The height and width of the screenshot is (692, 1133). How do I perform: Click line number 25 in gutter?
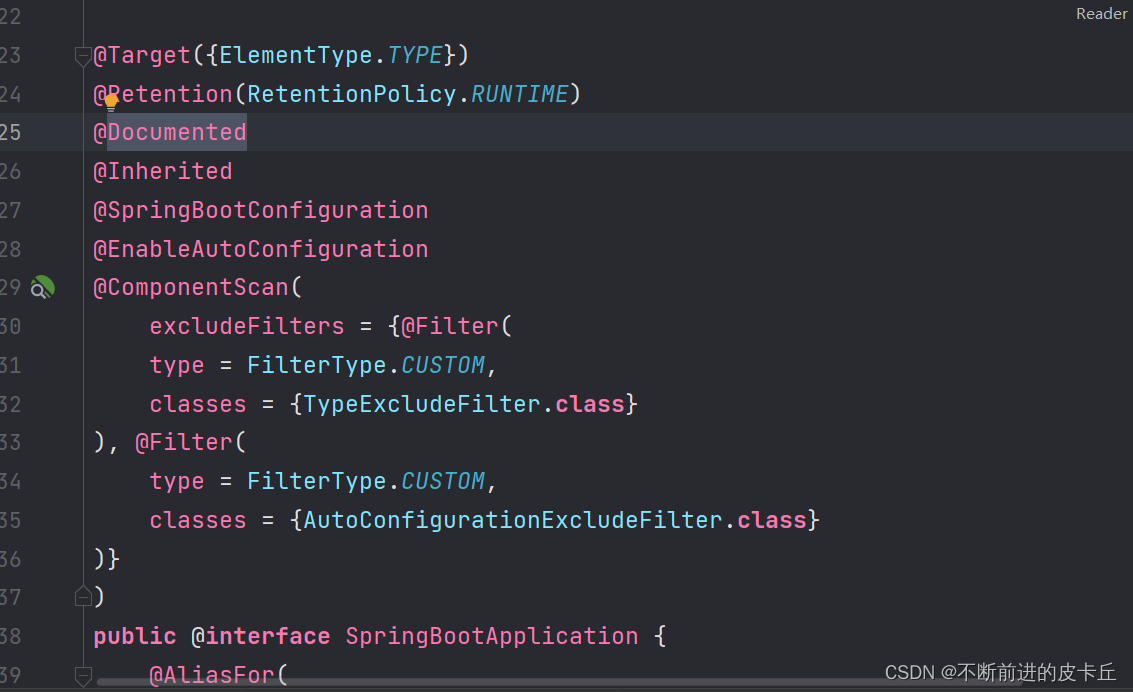10,132
